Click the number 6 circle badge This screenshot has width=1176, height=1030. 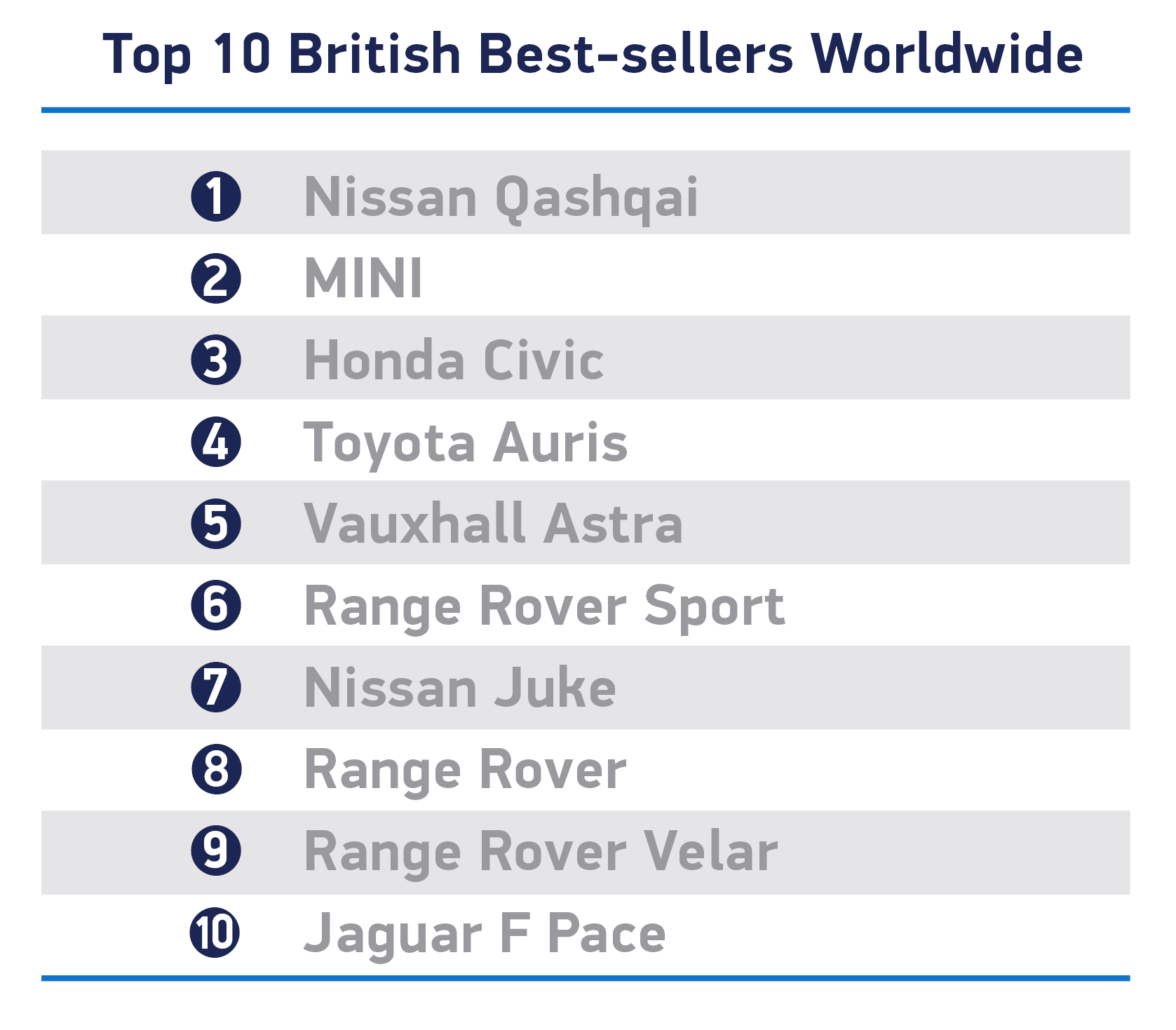pos(216,605)
